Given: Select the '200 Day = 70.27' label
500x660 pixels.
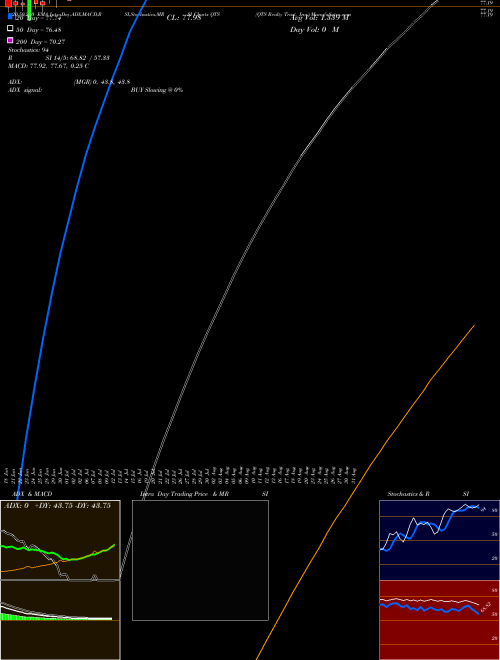Looking at the screenshot, I should point(40,42).
